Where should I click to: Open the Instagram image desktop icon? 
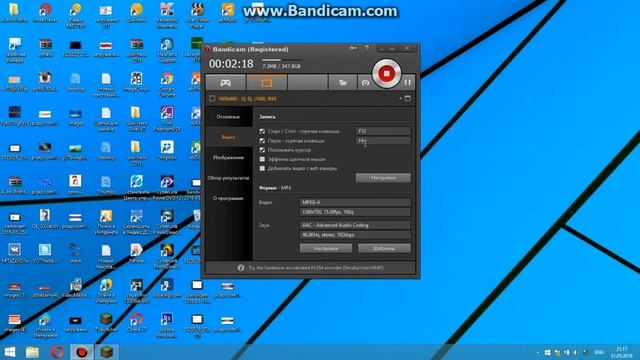tap(45, 82)
